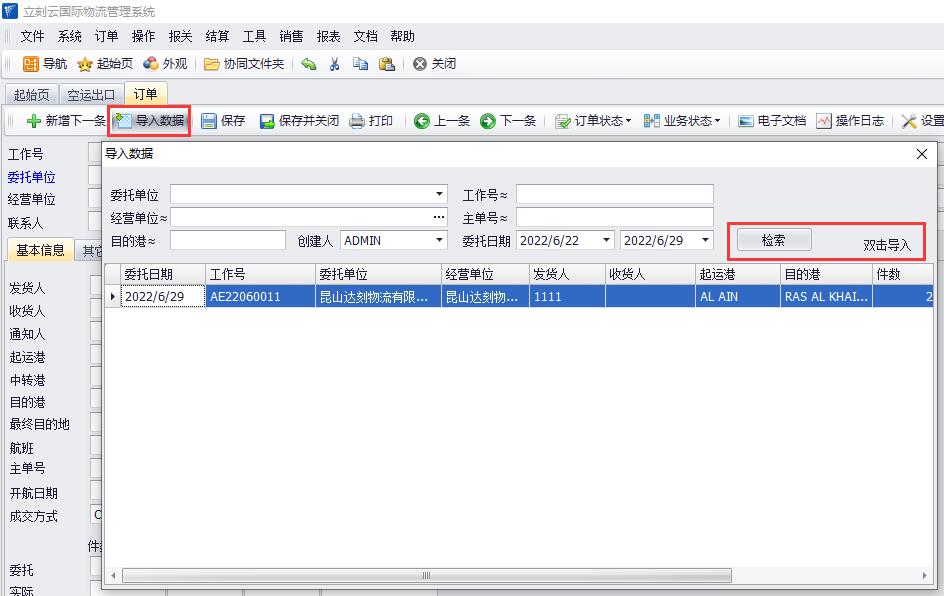The image size is (944, 596).
Task: Click the 检索 search button
Action: coord(773,240)
